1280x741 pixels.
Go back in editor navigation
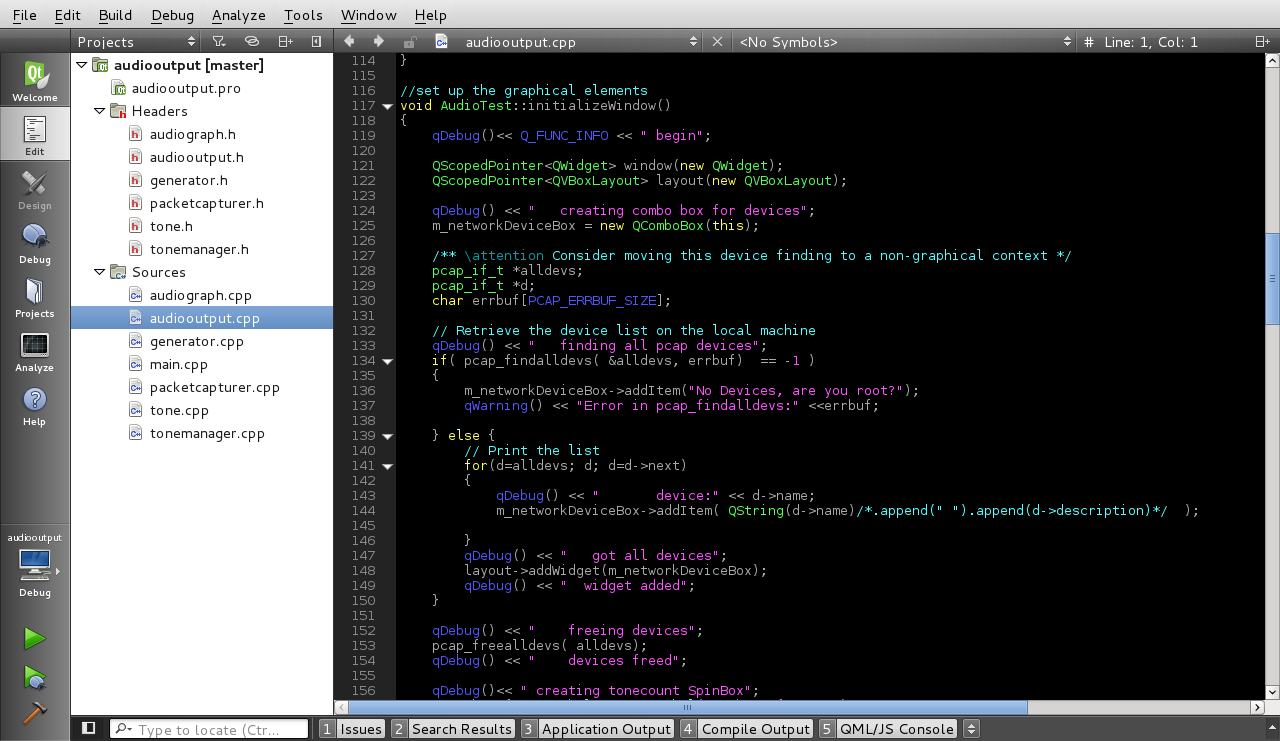349,42
